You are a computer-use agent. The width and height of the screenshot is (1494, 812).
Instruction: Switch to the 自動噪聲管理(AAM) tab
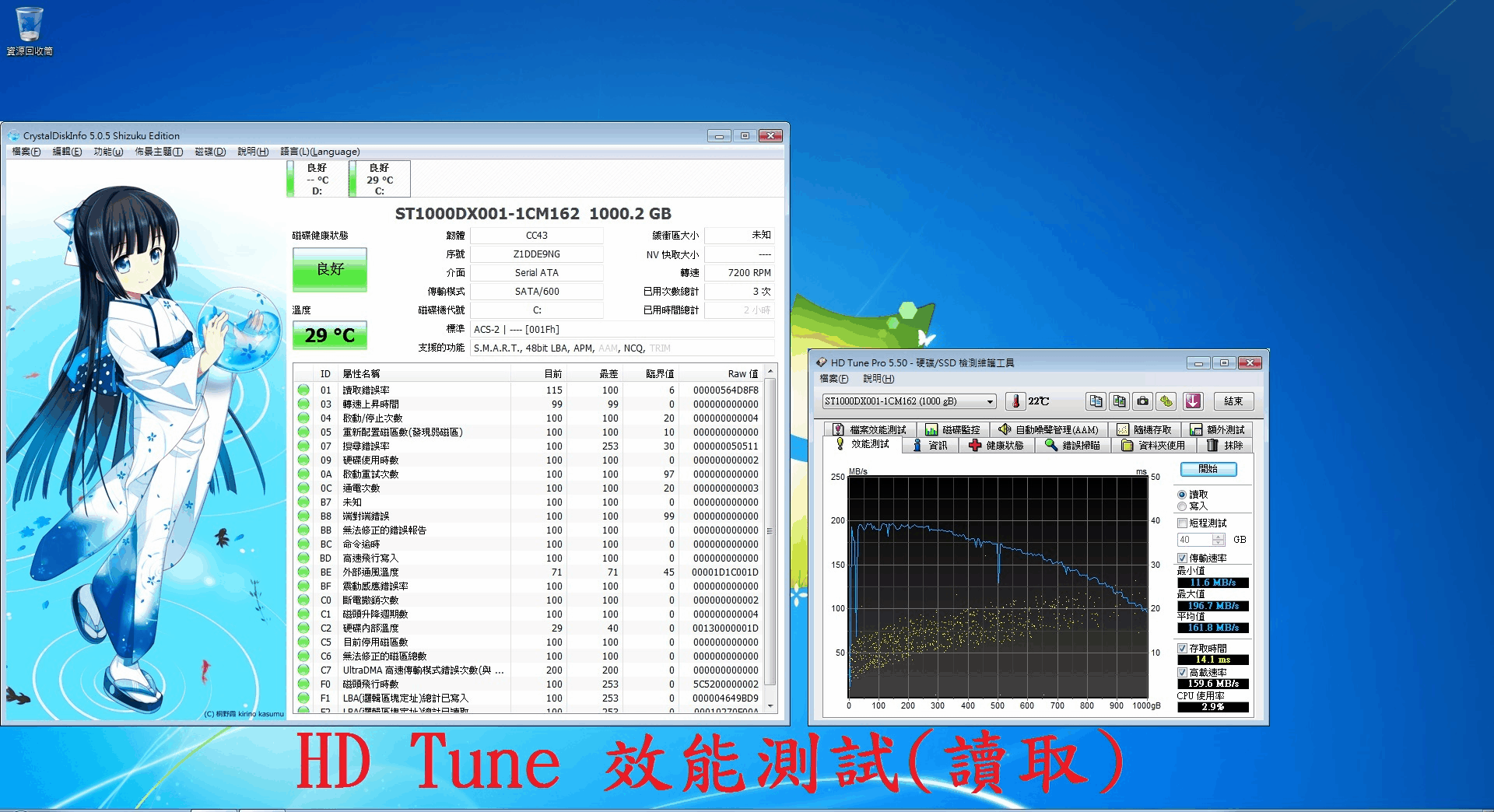point(1048,429)
